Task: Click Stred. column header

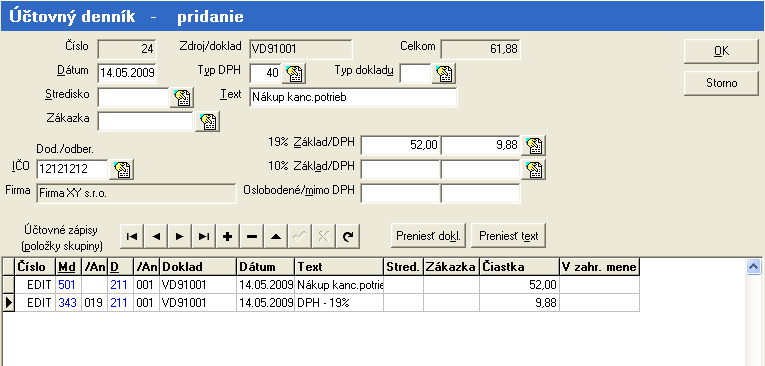Action: pos(403,267)
